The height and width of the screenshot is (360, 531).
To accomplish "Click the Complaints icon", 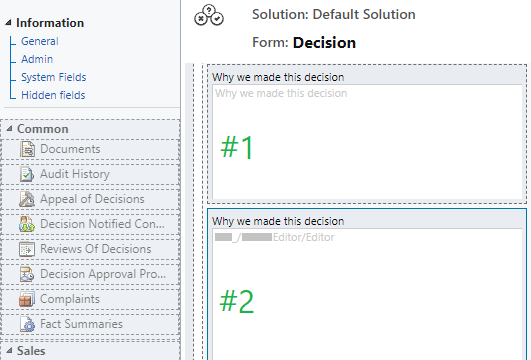I will 27,299.
